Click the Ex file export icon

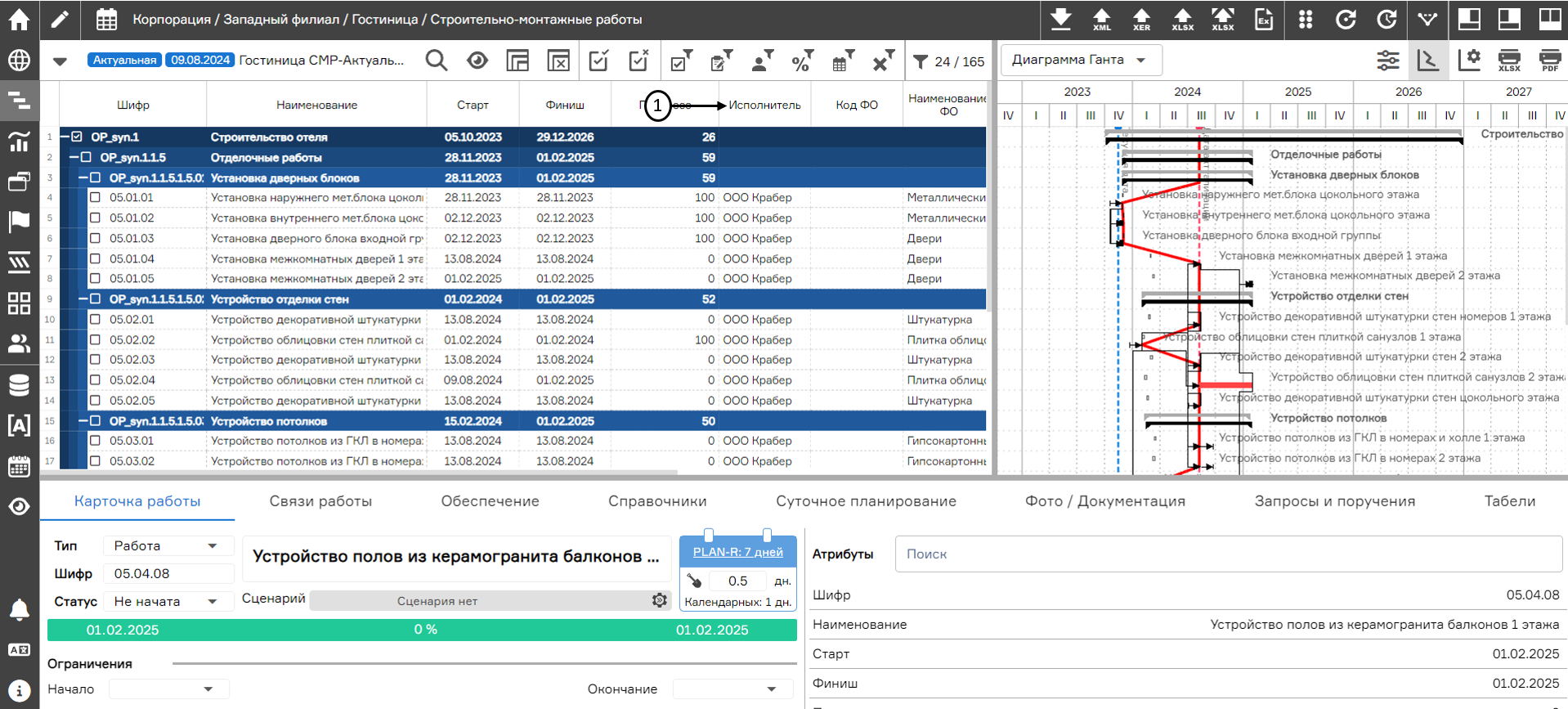click(x=1264, y=19)
